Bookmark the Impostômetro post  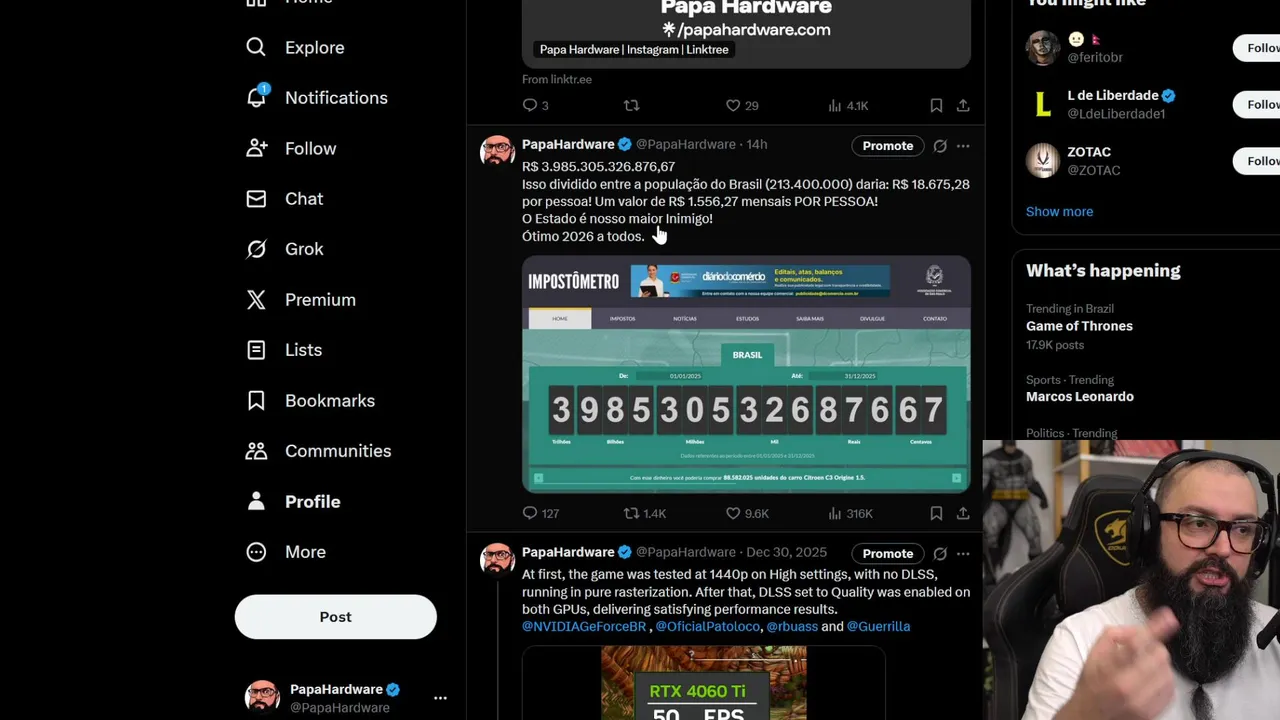tap(936, 513)
